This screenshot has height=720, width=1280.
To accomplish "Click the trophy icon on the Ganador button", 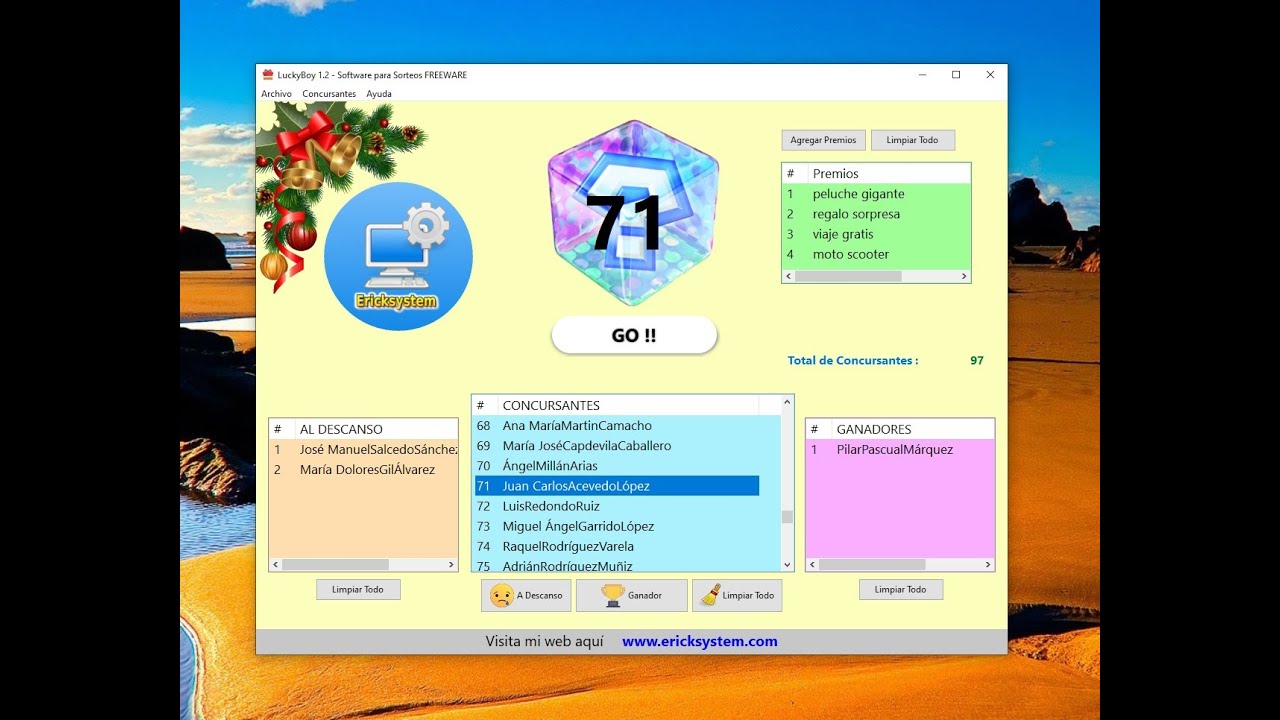I will click(x=612, y=595).
